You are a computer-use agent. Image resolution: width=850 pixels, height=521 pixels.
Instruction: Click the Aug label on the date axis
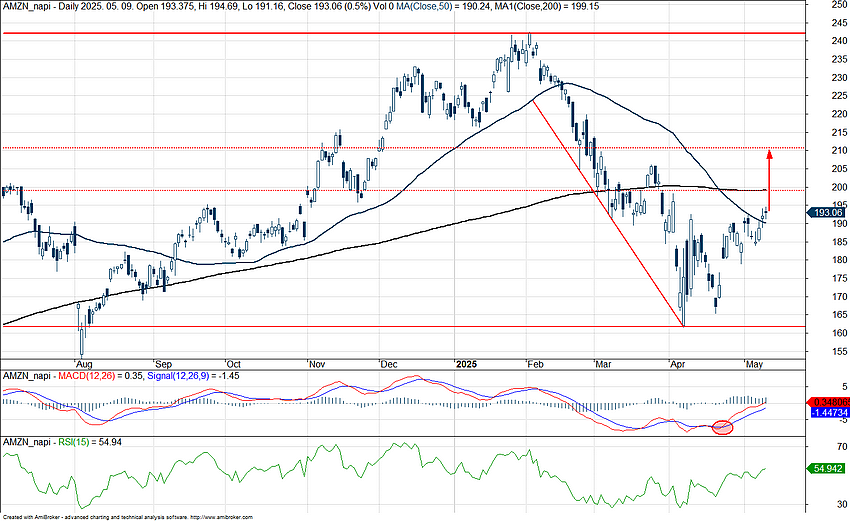tap(84, 364)
